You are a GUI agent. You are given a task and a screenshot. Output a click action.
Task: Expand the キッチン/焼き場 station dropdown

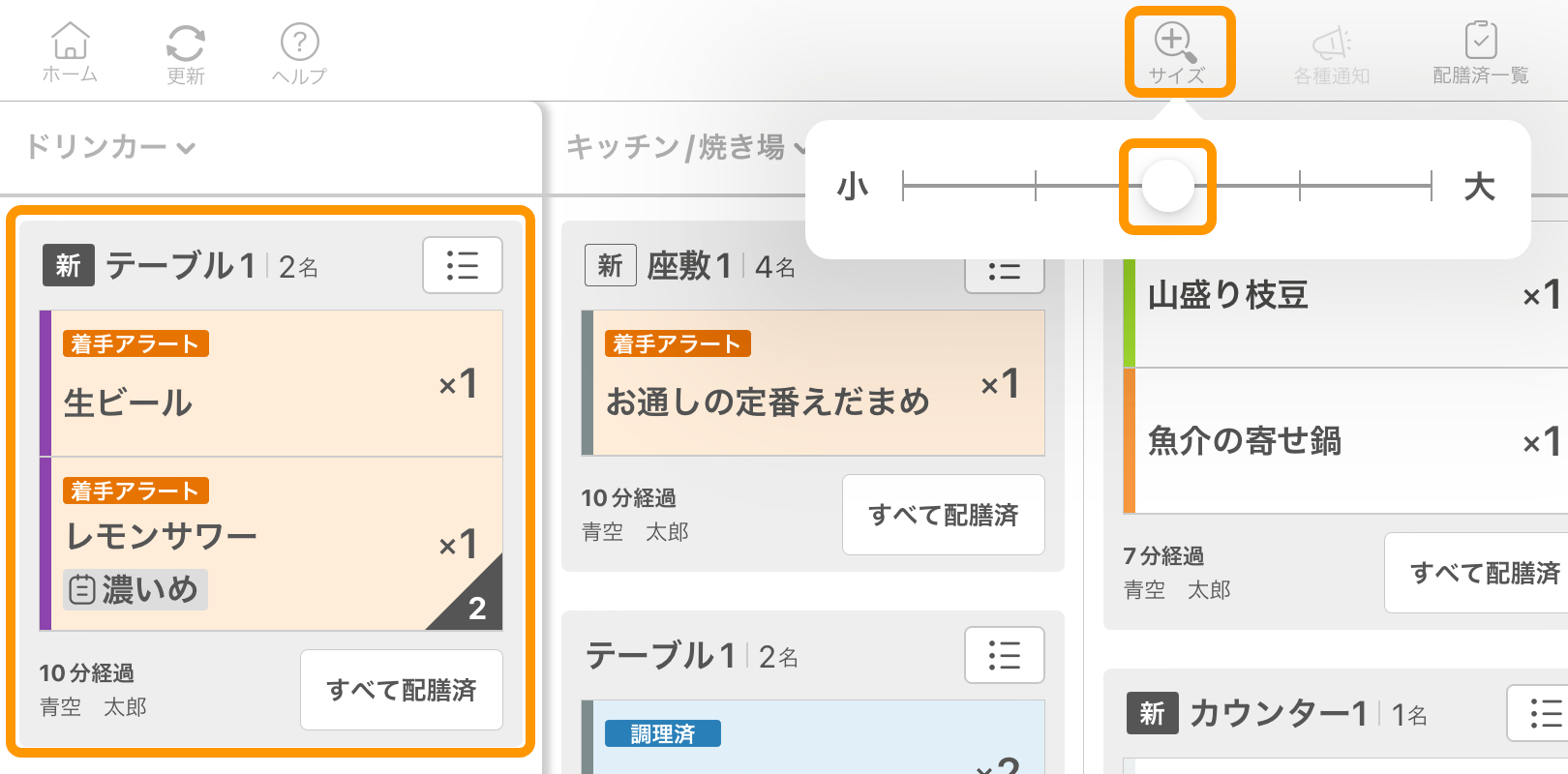(686, 147)
